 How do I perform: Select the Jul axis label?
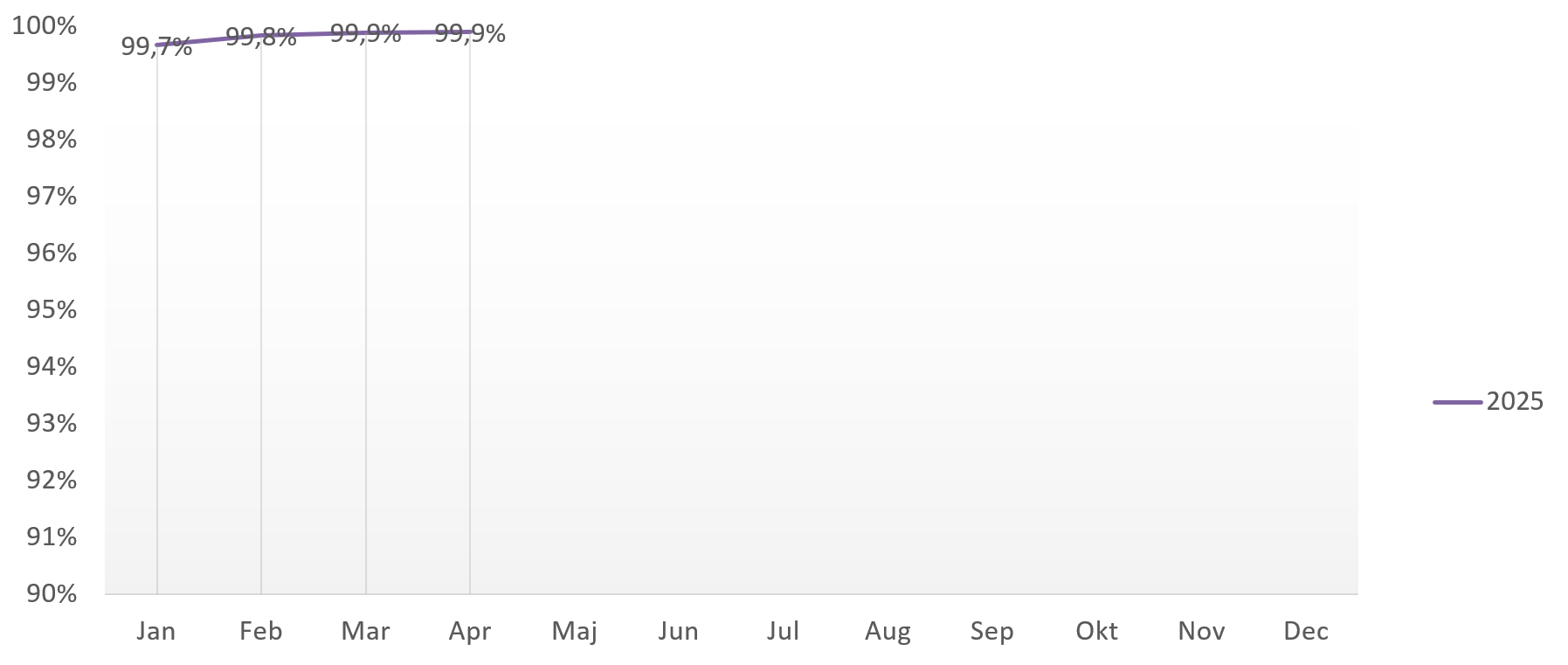[x=784, y=631]
